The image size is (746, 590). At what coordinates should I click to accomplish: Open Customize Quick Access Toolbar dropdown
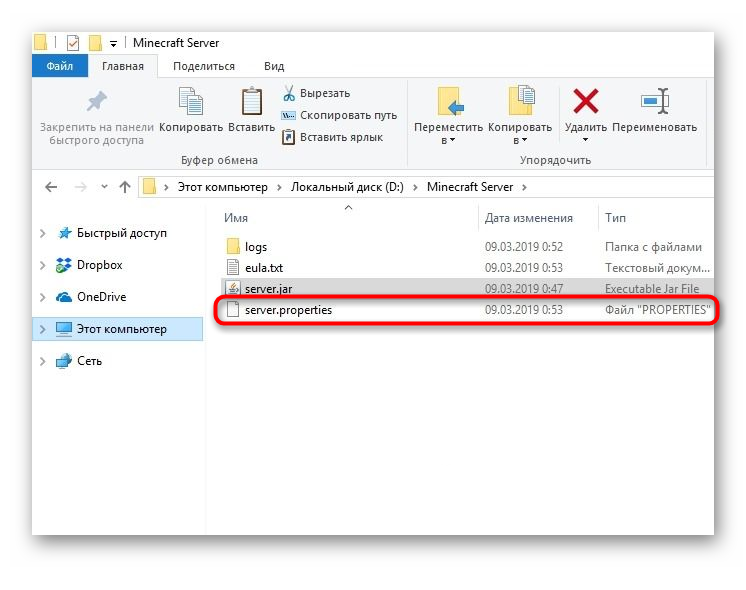tap(113, 44)
